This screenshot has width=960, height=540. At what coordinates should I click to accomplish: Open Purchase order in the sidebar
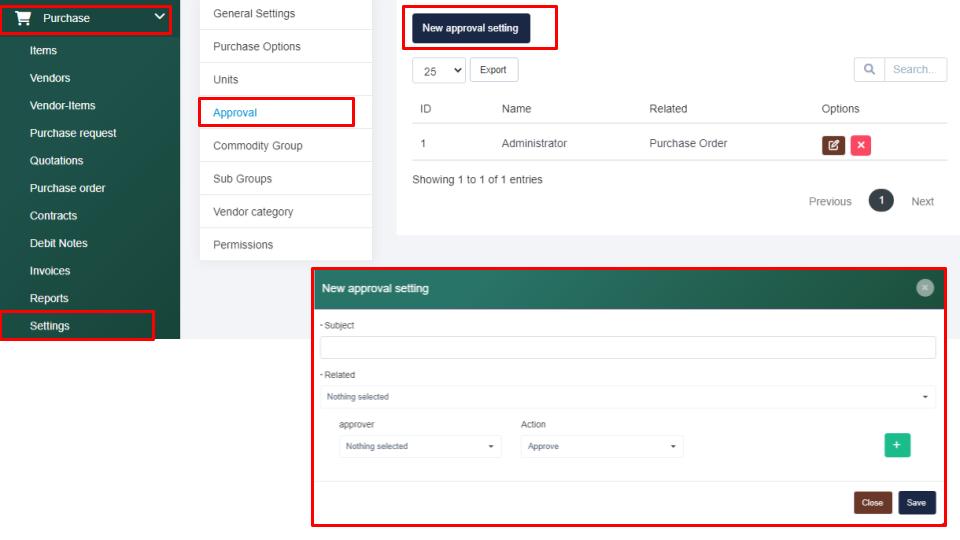(67, 188)
